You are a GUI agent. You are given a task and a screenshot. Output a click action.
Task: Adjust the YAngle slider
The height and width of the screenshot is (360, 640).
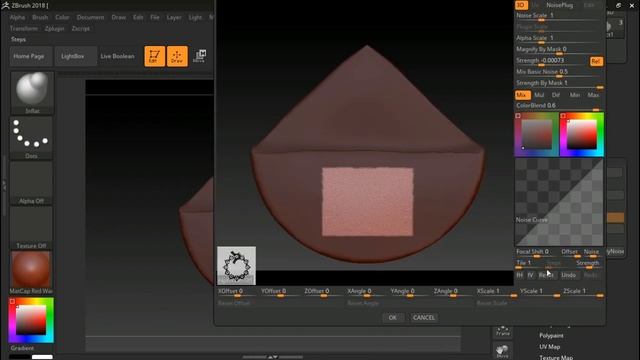click(409, 293)
